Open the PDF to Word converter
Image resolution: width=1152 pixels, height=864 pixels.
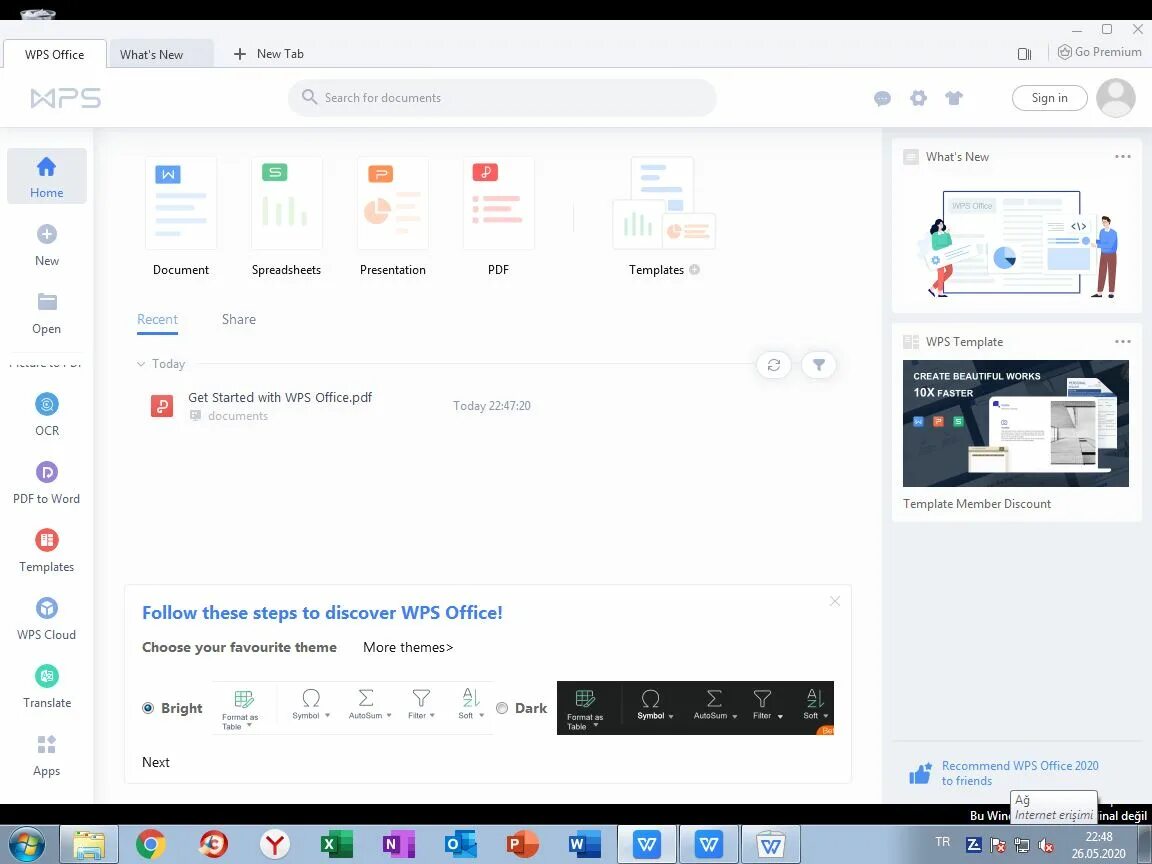point(47,483)
